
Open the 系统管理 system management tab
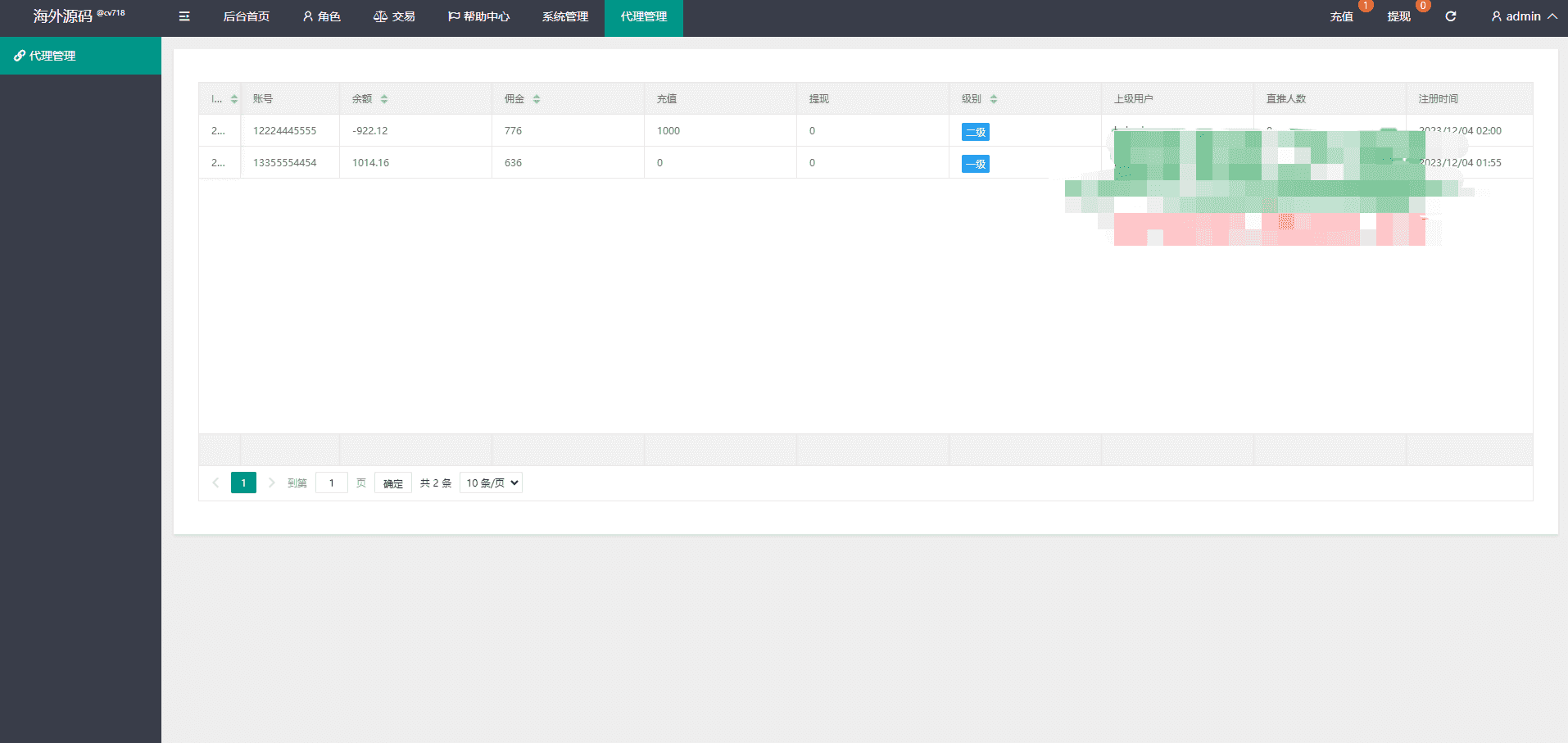click(564, 16)
